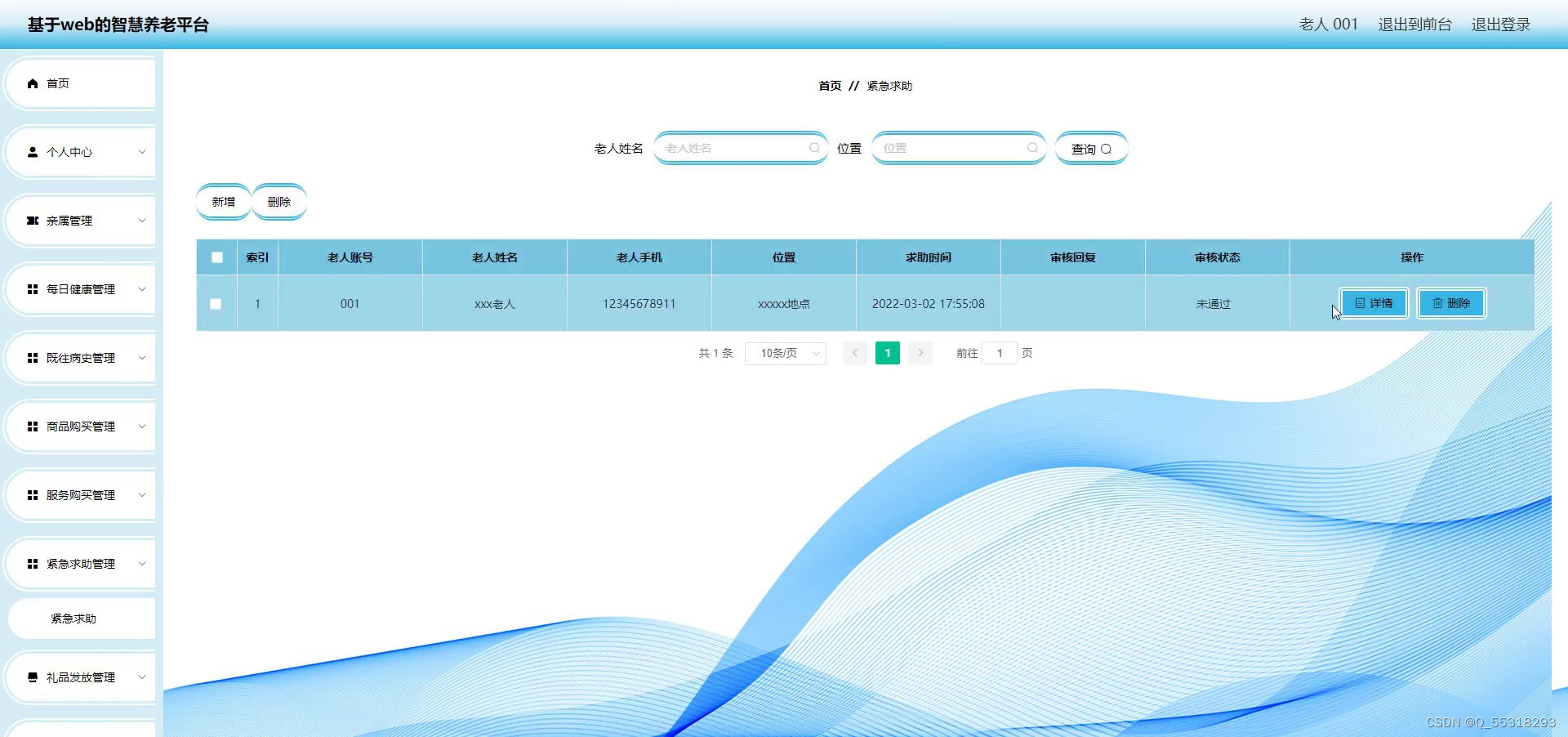Click the grid icon beside 服务购买管理
This screenshot has width=1568, height=737.
coord(33,495)
